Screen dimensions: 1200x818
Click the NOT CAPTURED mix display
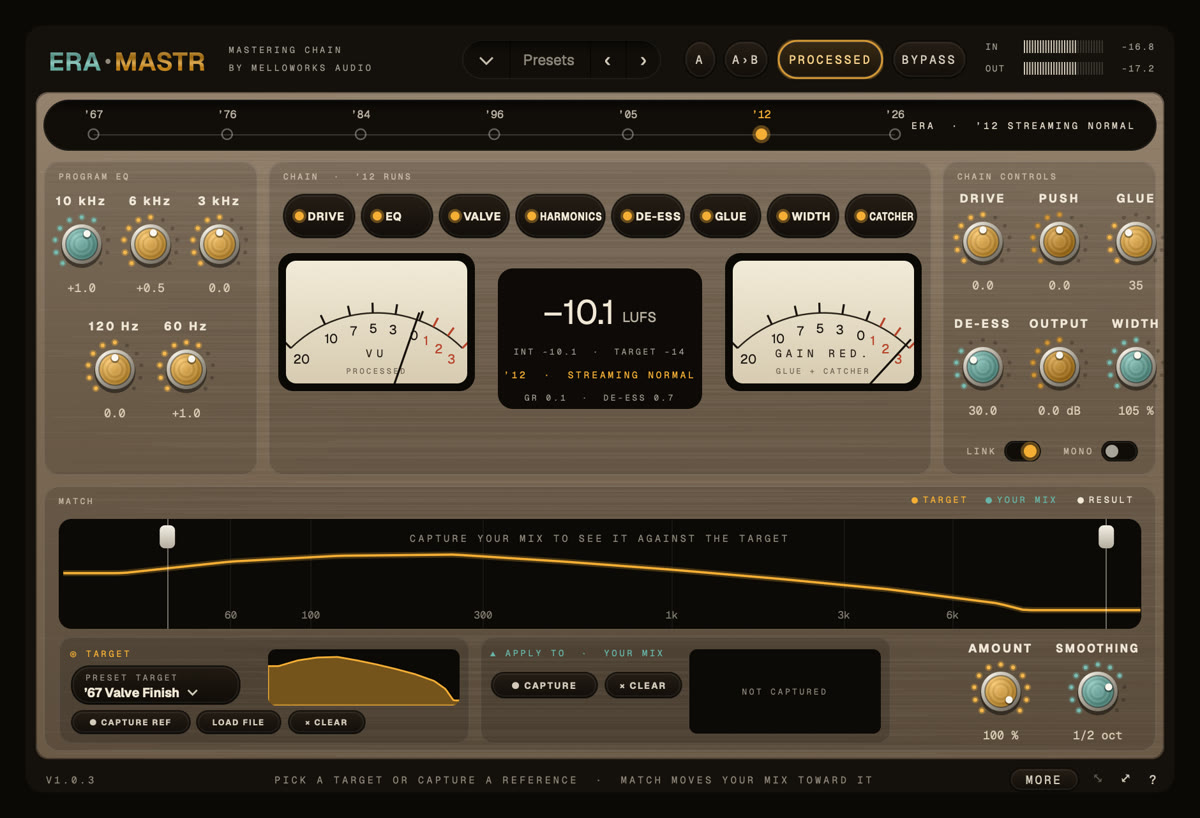pyautogui.click(x=785, y=691)
